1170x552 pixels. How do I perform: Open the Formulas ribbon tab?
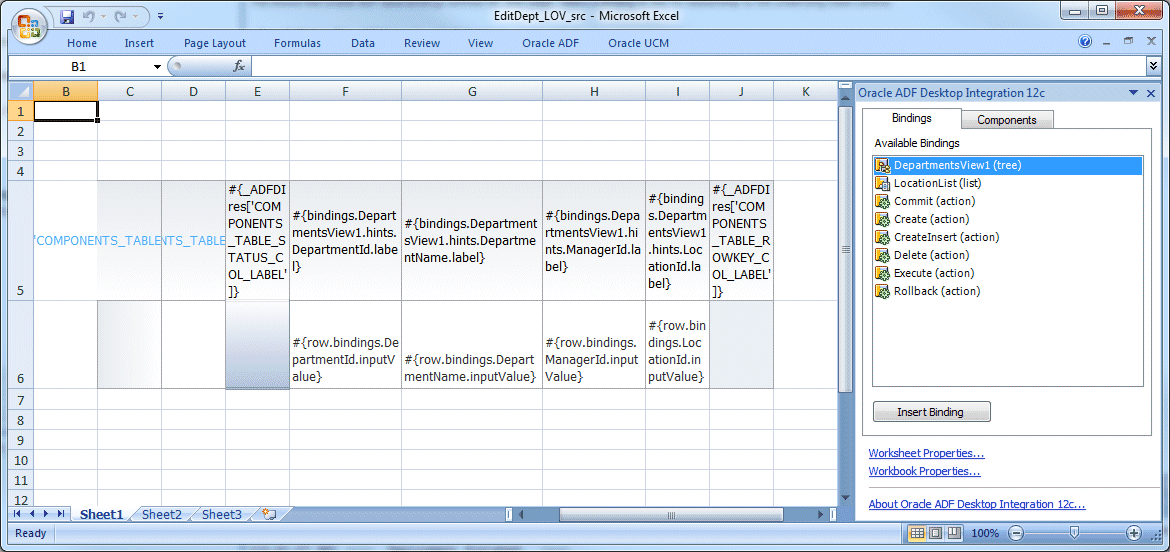[297, 43]
